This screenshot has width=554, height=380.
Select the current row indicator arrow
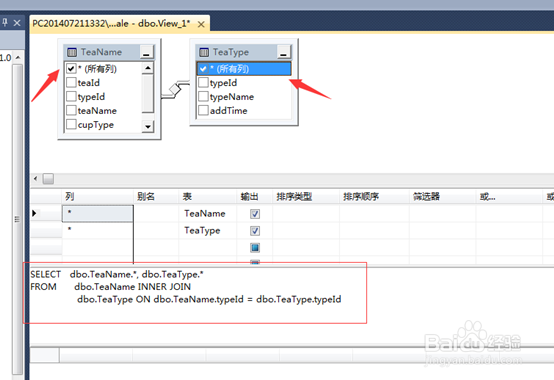35,213
